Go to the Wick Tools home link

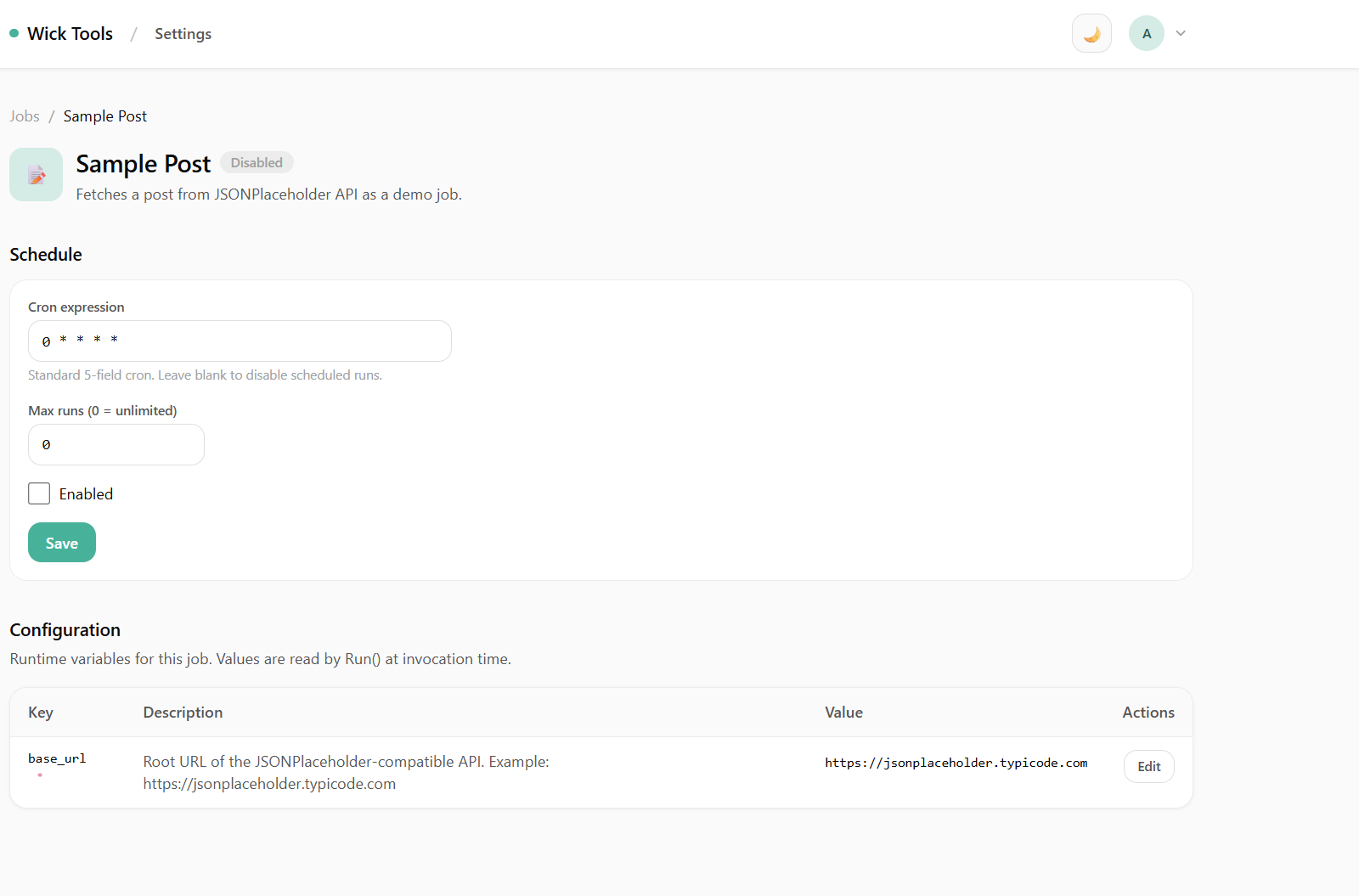[x=70, y=34]
